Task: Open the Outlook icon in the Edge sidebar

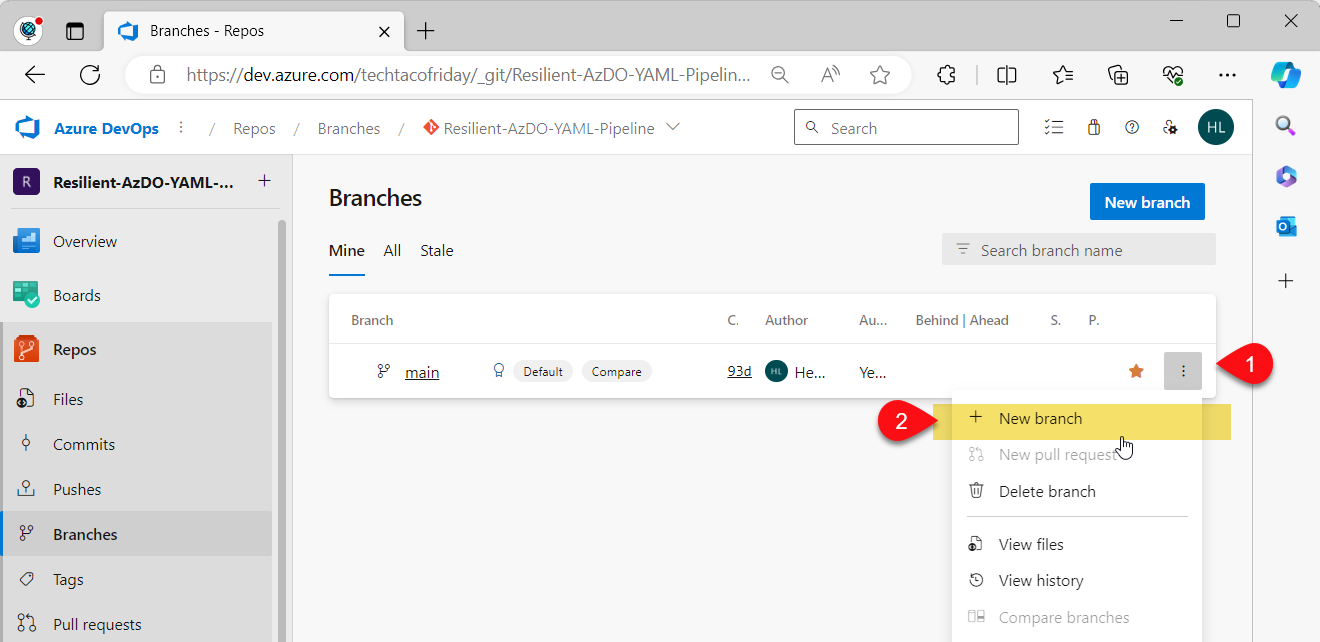Action: 1286,227
